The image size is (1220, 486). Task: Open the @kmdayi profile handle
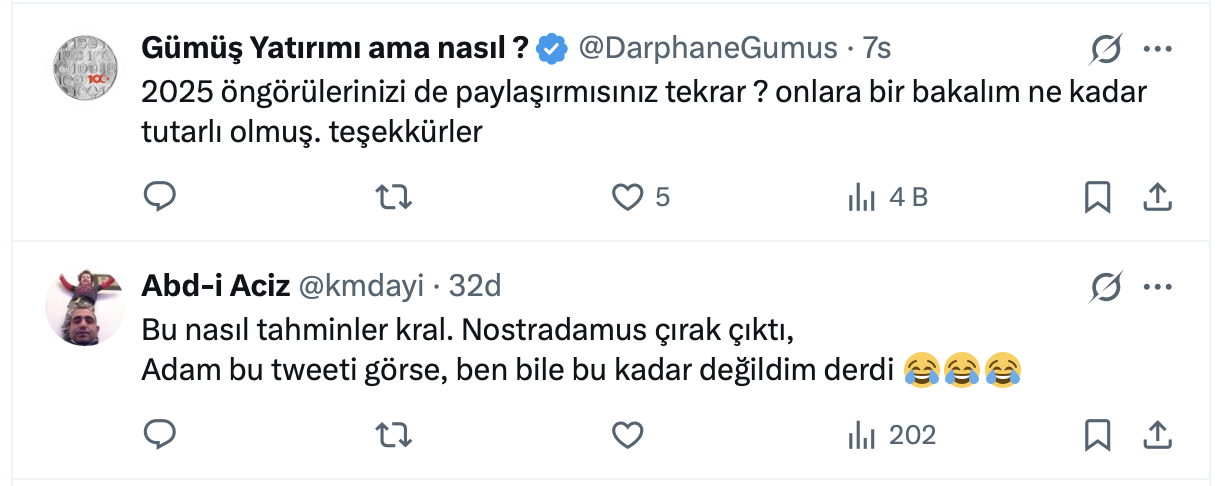pos(361,286)
